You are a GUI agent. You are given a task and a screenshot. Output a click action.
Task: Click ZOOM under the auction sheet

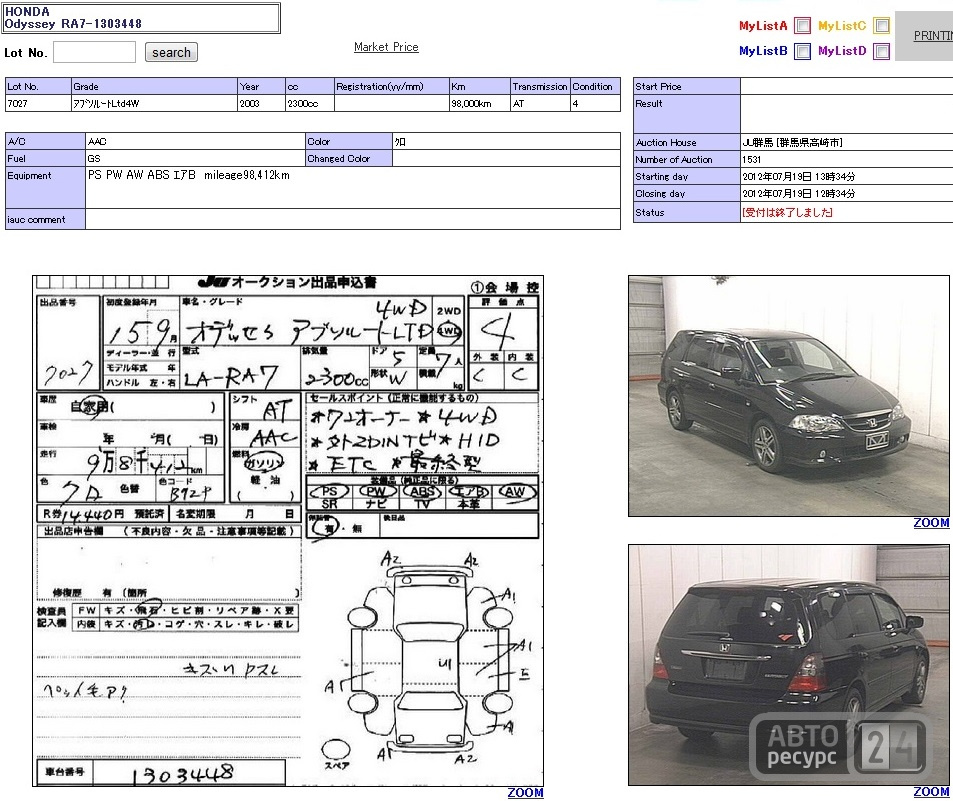pyautogui.click(x=525, y=792)
